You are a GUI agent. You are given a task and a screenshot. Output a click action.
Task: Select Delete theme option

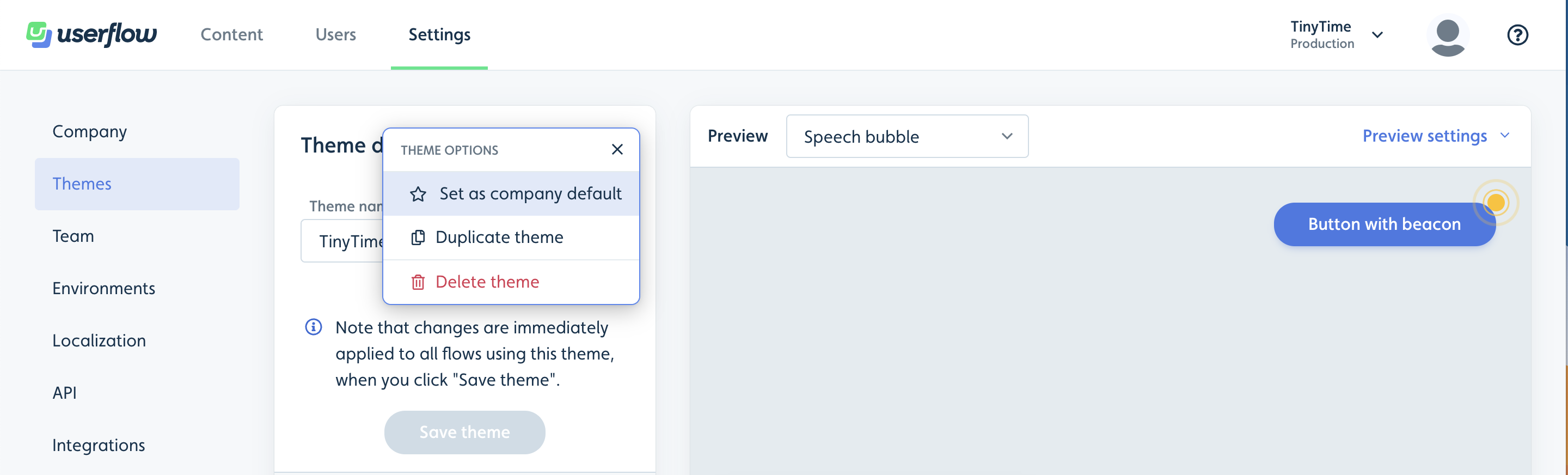511,282
